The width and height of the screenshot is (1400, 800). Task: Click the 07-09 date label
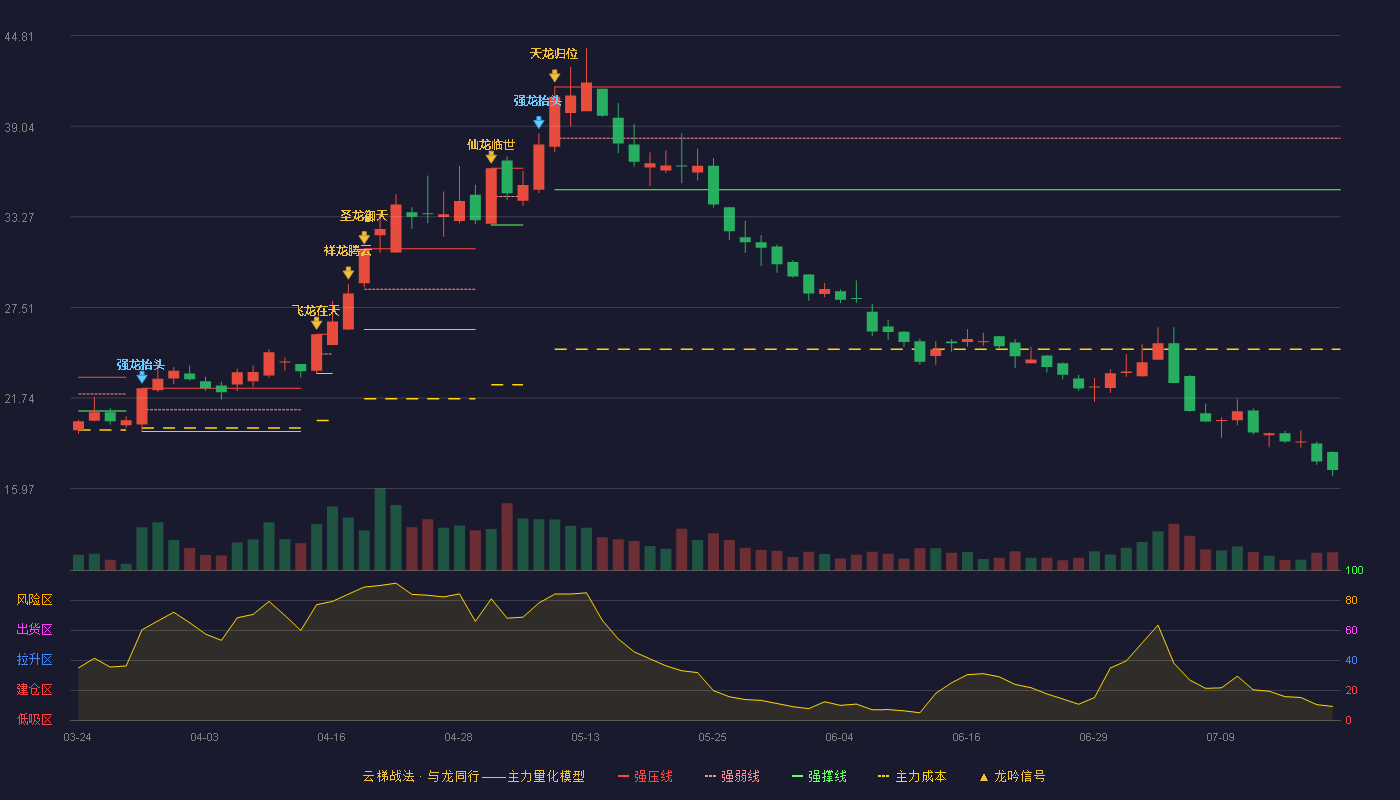pos(1220,737)
